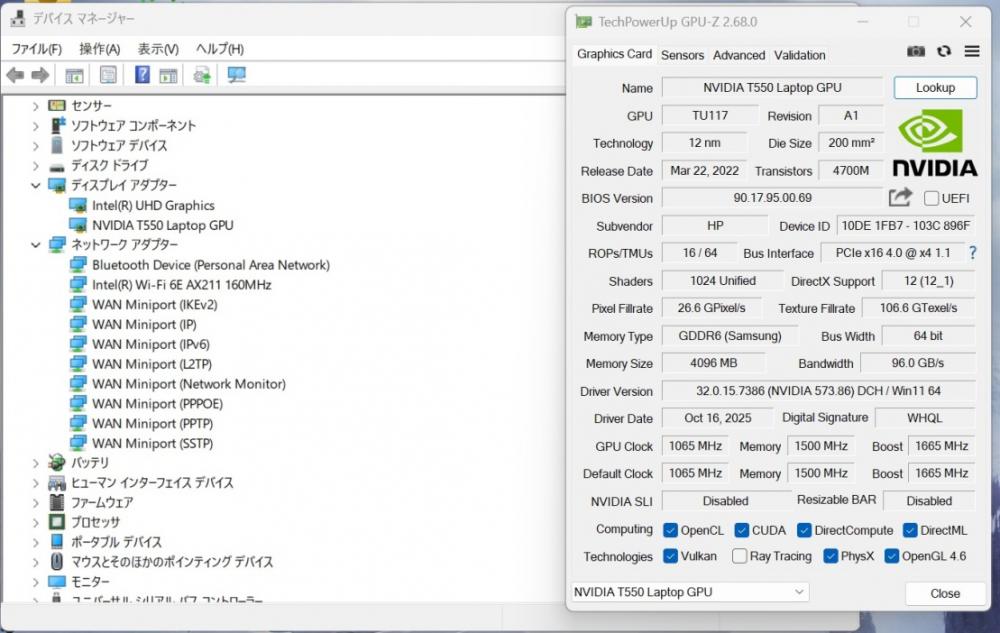Click the Driver Version text field
This screenshot has width=1000, height=633.
point(818,391)
